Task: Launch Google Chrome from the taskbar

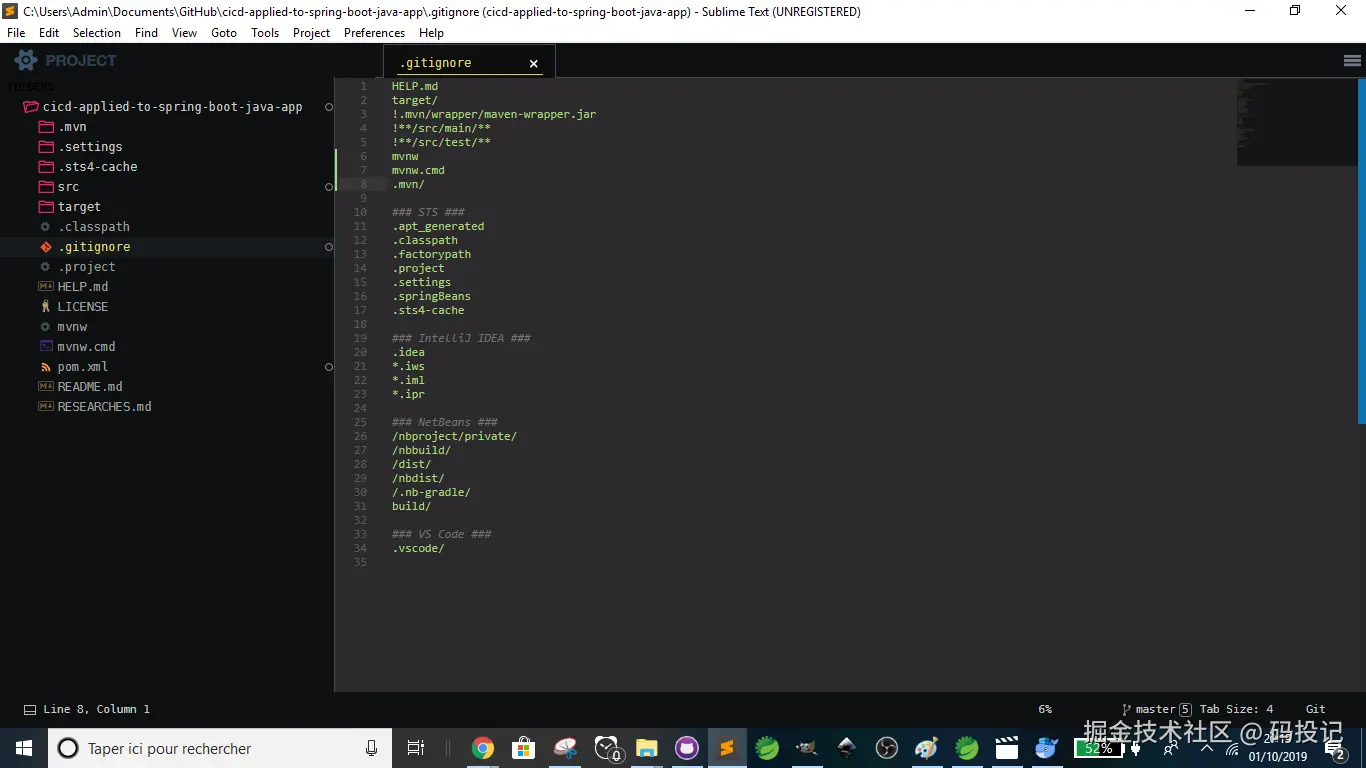Action: click(x=483, y=748)
